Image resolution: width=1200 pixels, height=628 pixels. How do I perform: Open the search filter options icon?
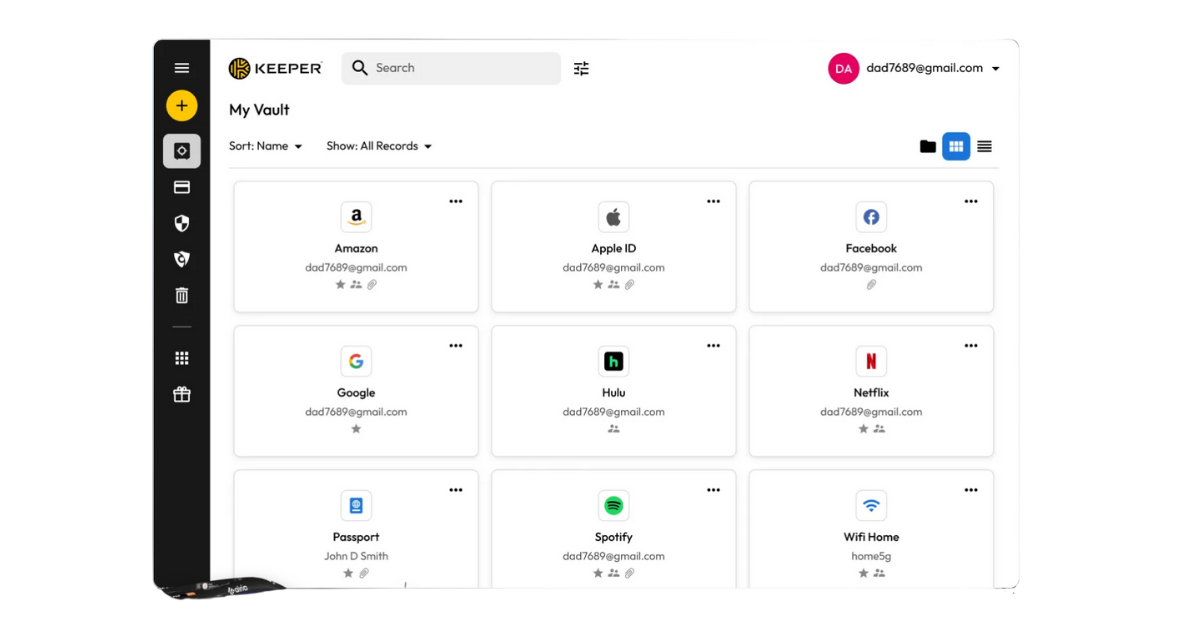(581, 68)
